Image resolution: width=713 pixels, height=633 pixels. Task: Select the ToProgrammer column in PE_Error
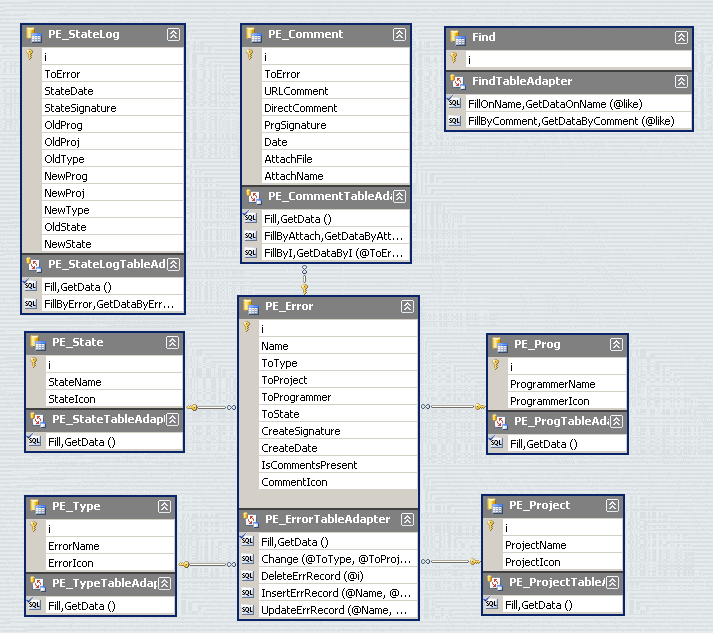338,397
